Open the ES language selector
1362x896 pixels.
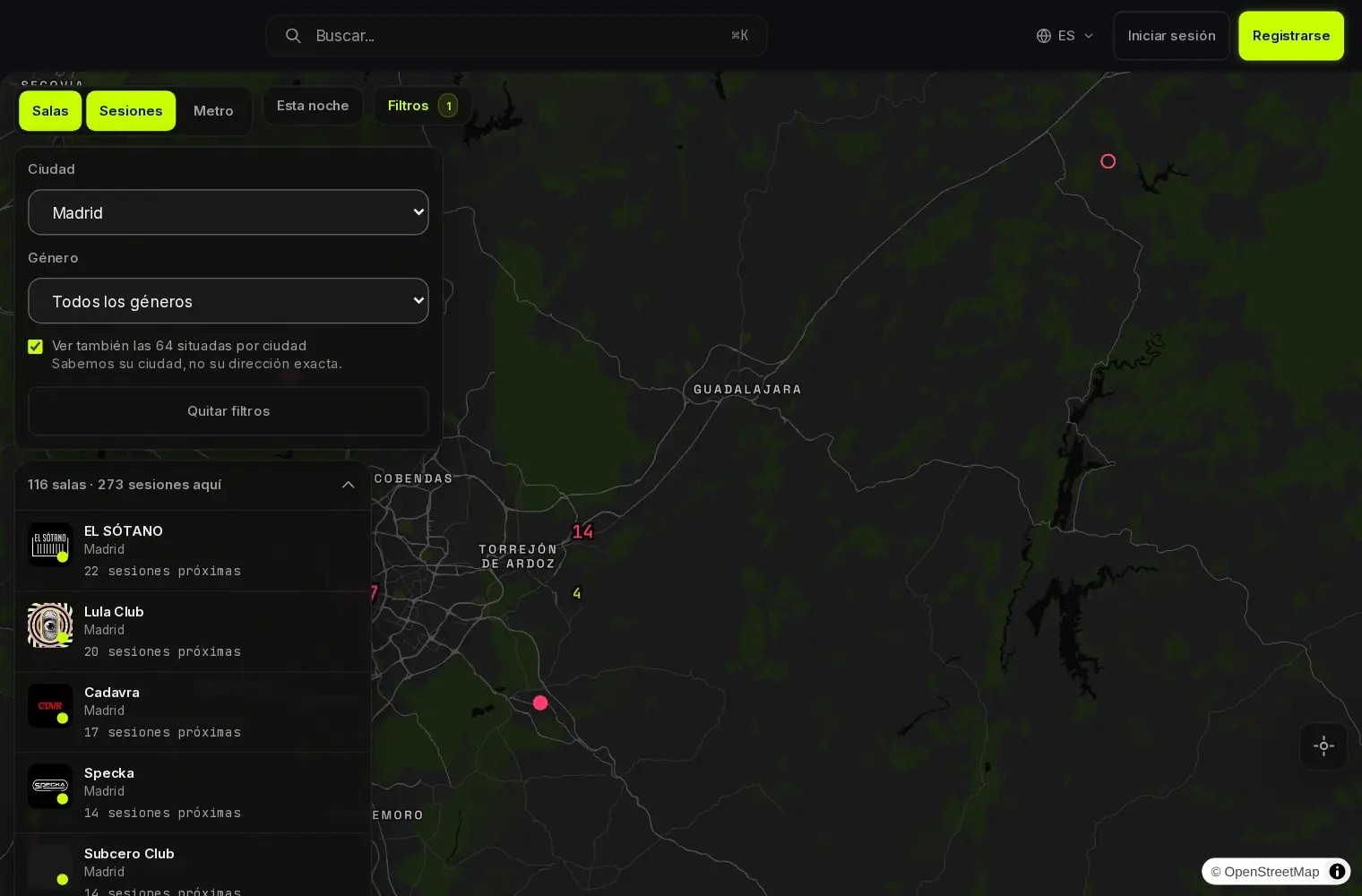tap(1065, 36)
